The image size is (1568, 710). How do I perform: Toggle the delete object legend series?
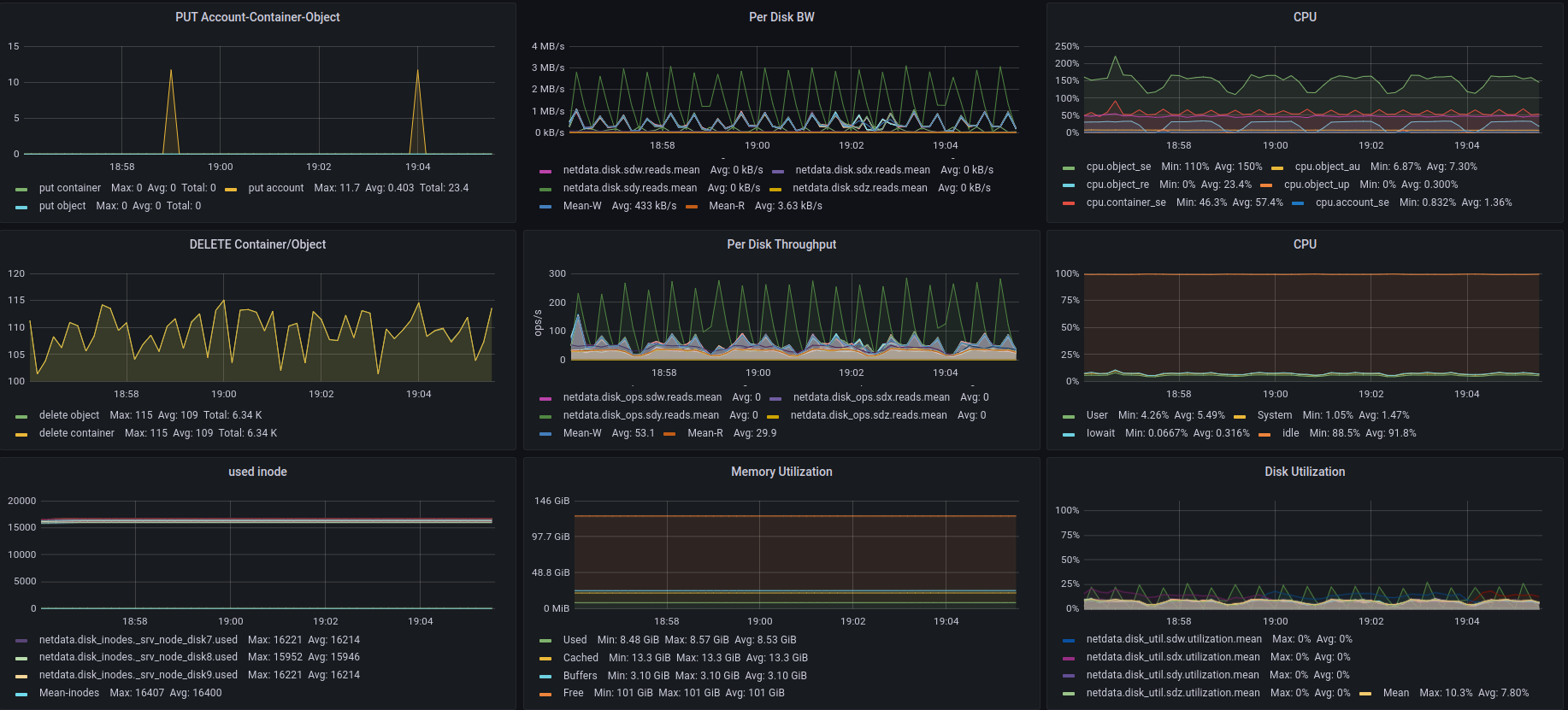coord(69,415)
